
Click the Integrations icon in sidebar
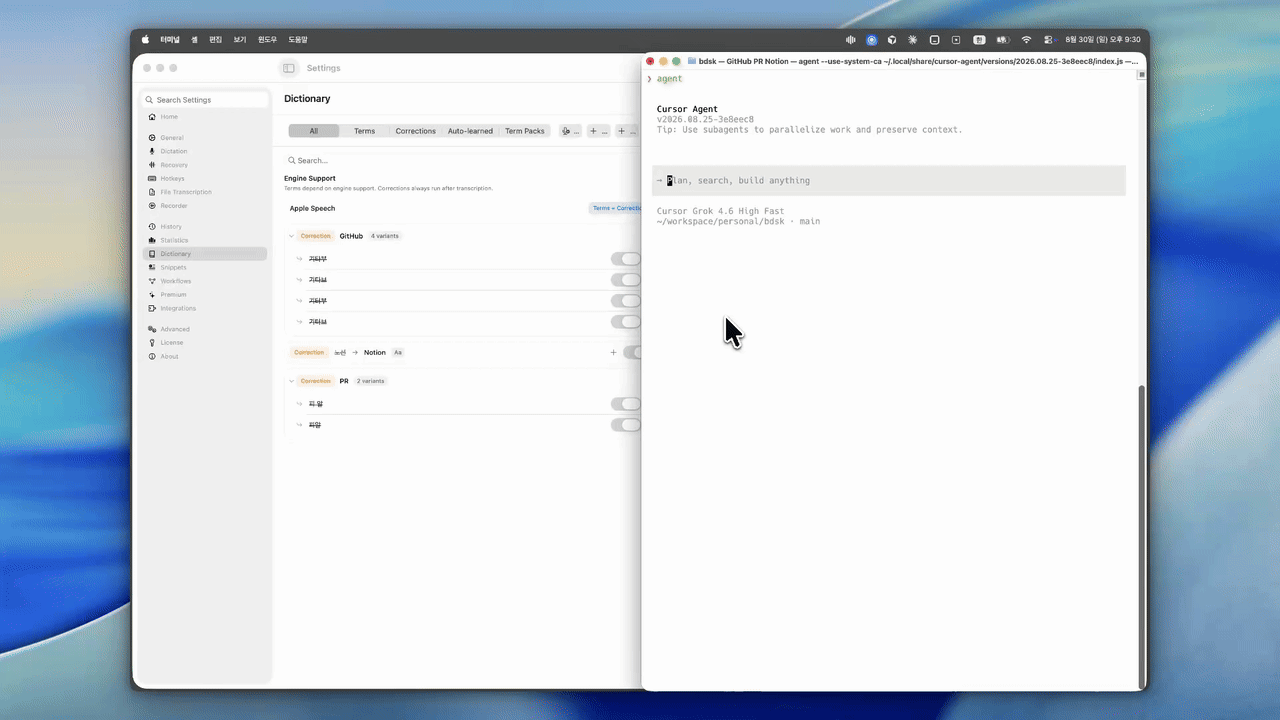[152, 308]
